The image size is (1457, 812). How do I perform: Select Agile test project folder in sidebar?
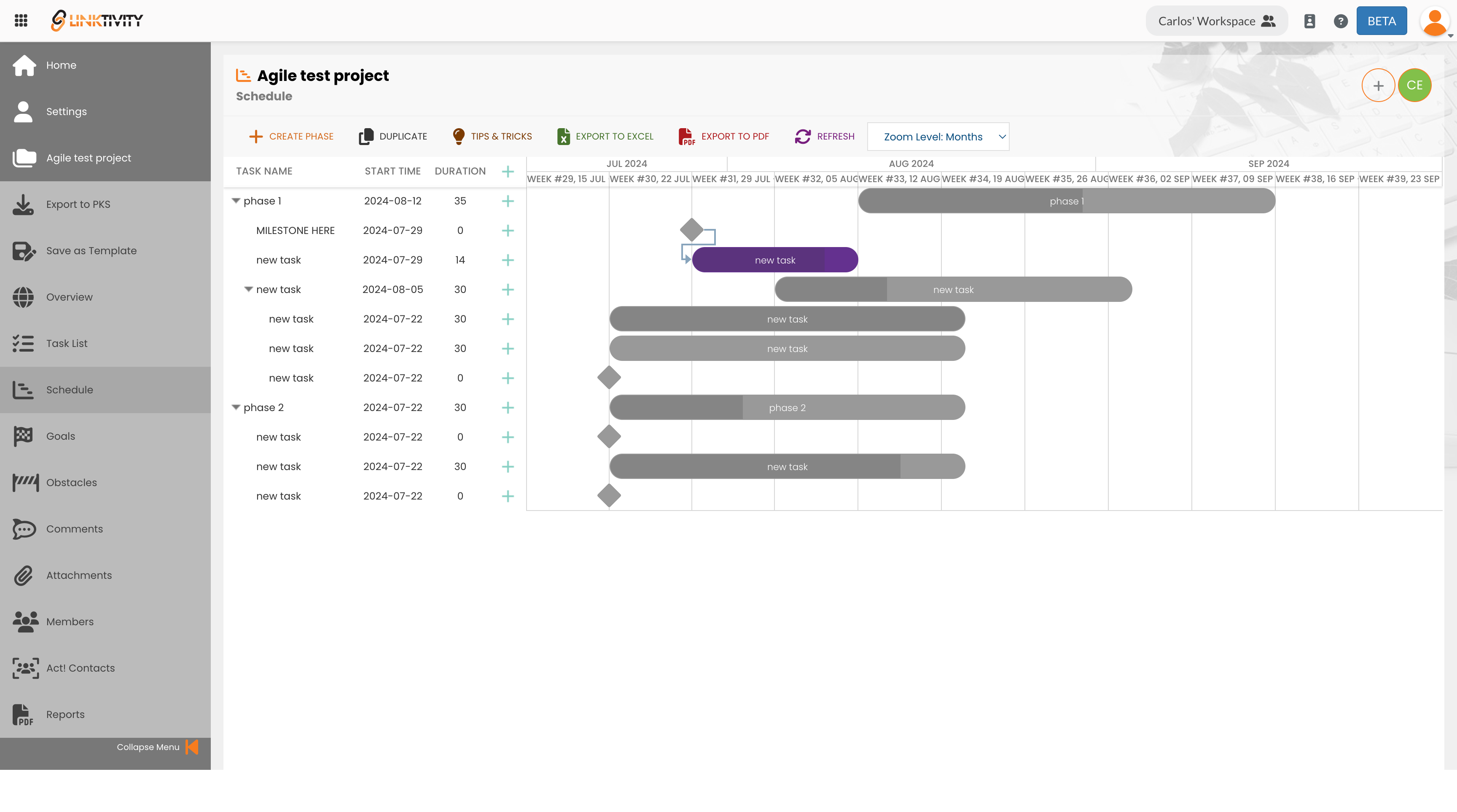[105, 158]
